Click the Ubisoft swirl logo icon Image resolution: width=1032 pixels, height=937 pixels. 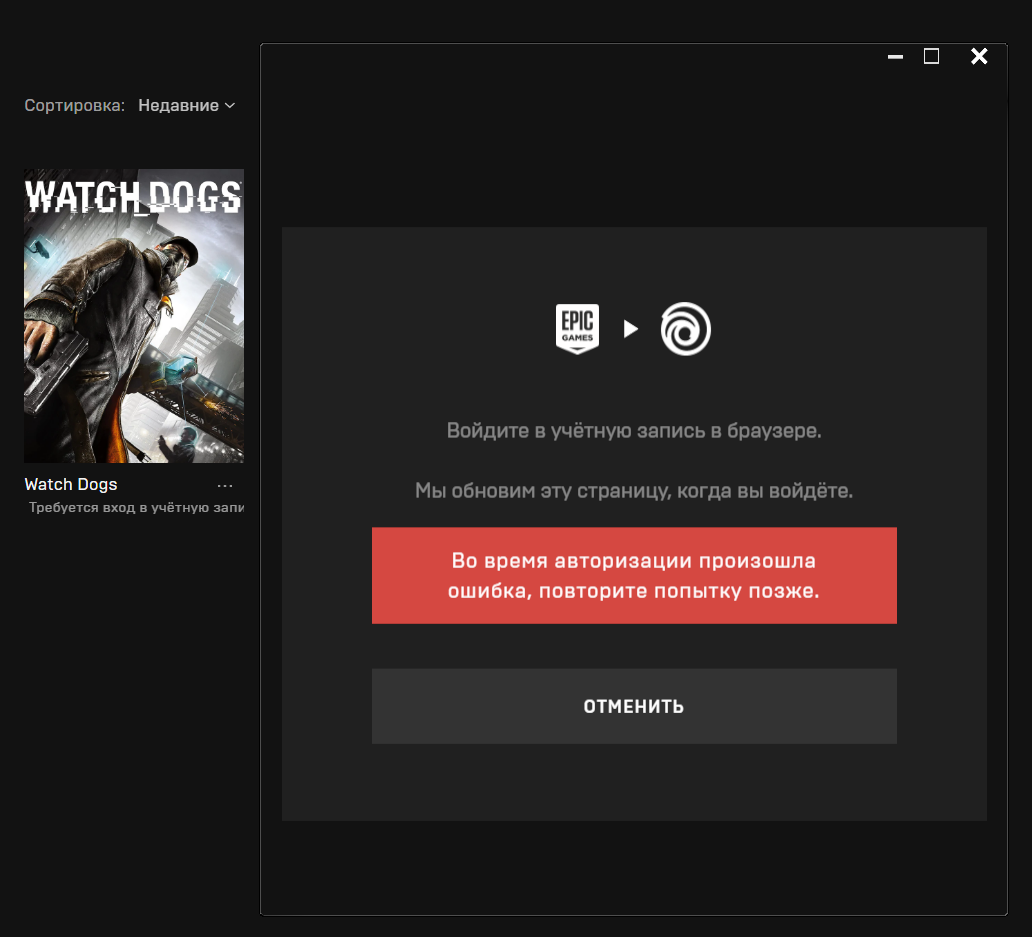(x=686, y=329)
